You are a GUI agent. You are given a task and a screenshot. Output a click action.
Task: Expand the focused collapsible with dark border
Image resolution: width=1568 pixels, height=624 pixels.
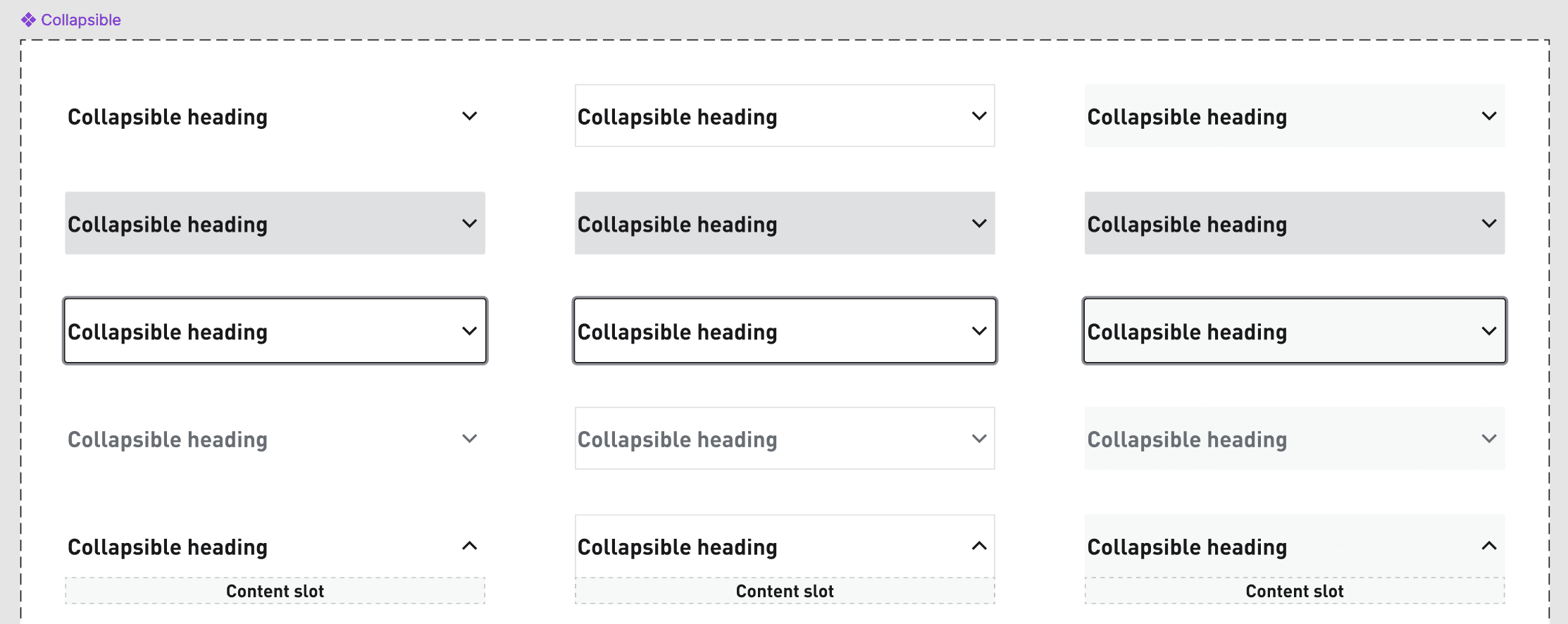pos(275,331)
